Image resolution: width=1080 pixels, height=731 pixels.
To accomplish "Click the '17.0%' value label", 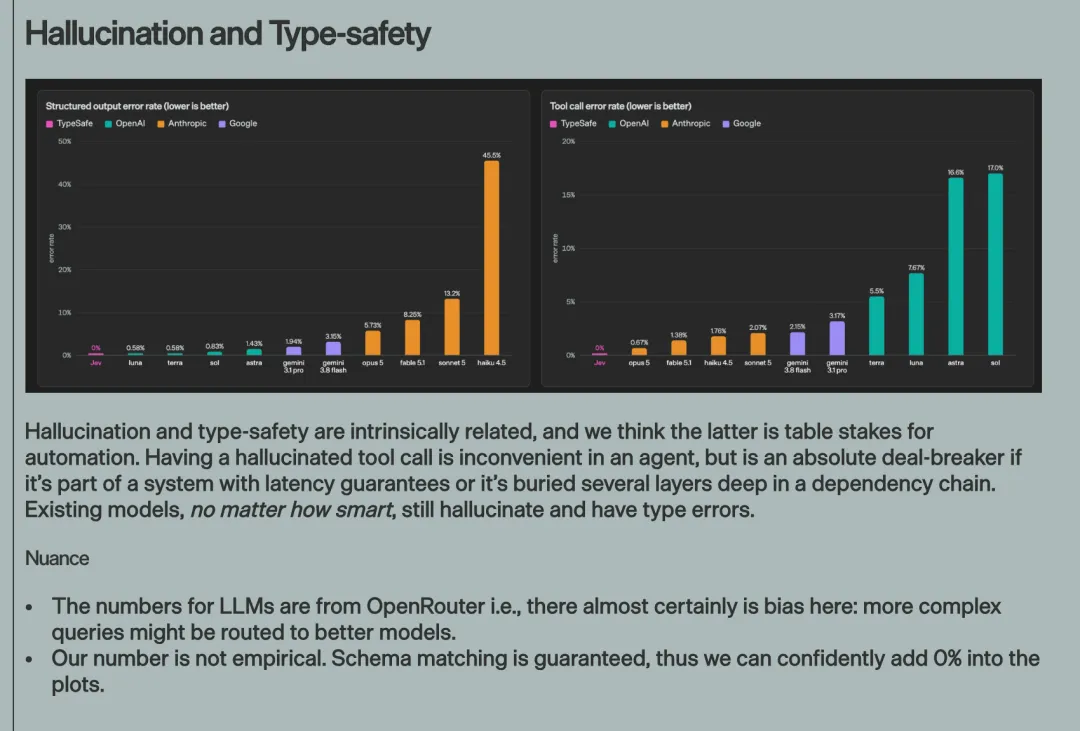I will [x=995, y=168].
